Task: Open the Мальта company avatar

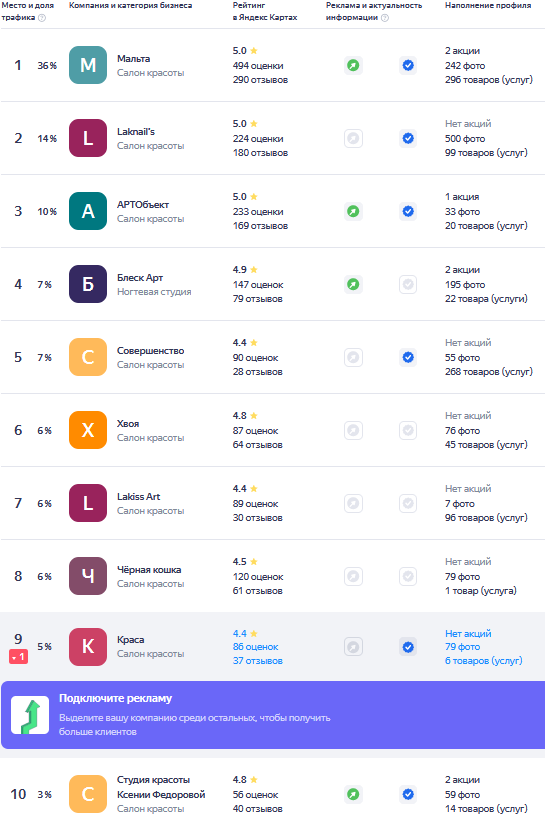Action: pos(88,65)
